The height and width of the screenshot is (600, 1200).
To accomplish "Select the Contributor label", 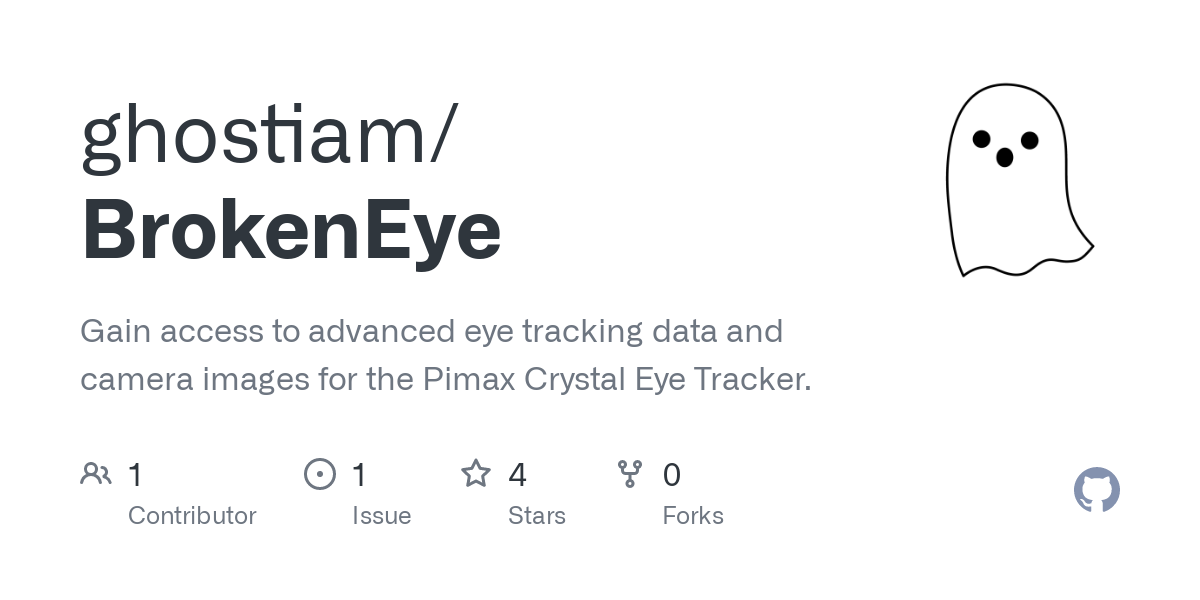I will coord(192,516).
